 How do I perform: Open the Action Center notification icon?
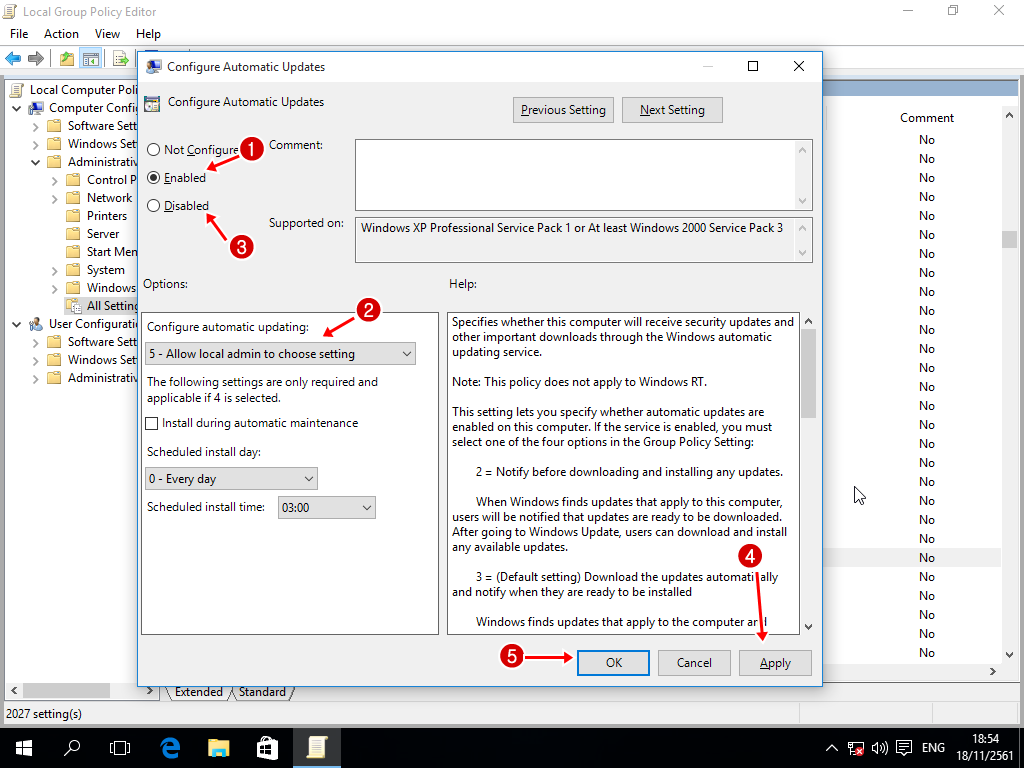[x=904, y=748]
